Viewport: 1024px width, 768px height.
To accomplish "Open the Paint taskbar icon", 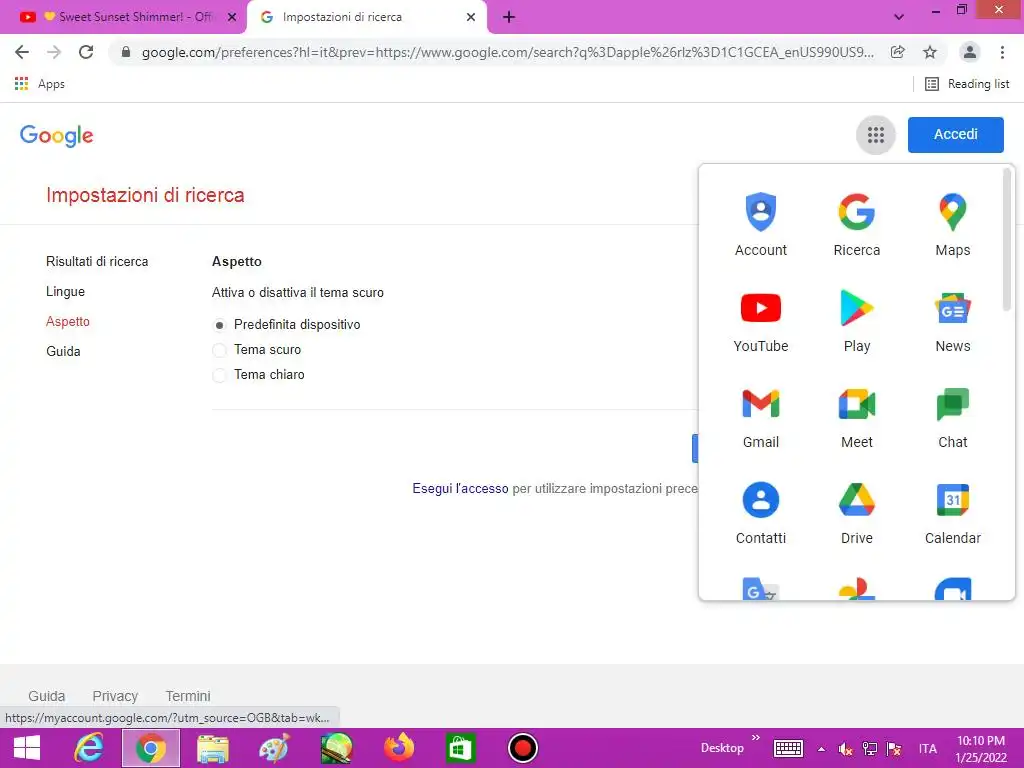I will [x=274, y=748].
